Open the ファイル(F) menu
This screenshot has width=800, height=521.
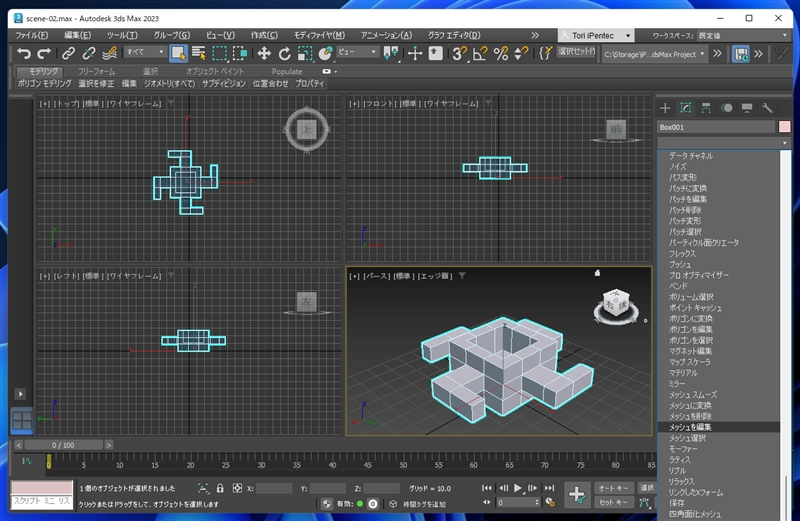(32, 35)
